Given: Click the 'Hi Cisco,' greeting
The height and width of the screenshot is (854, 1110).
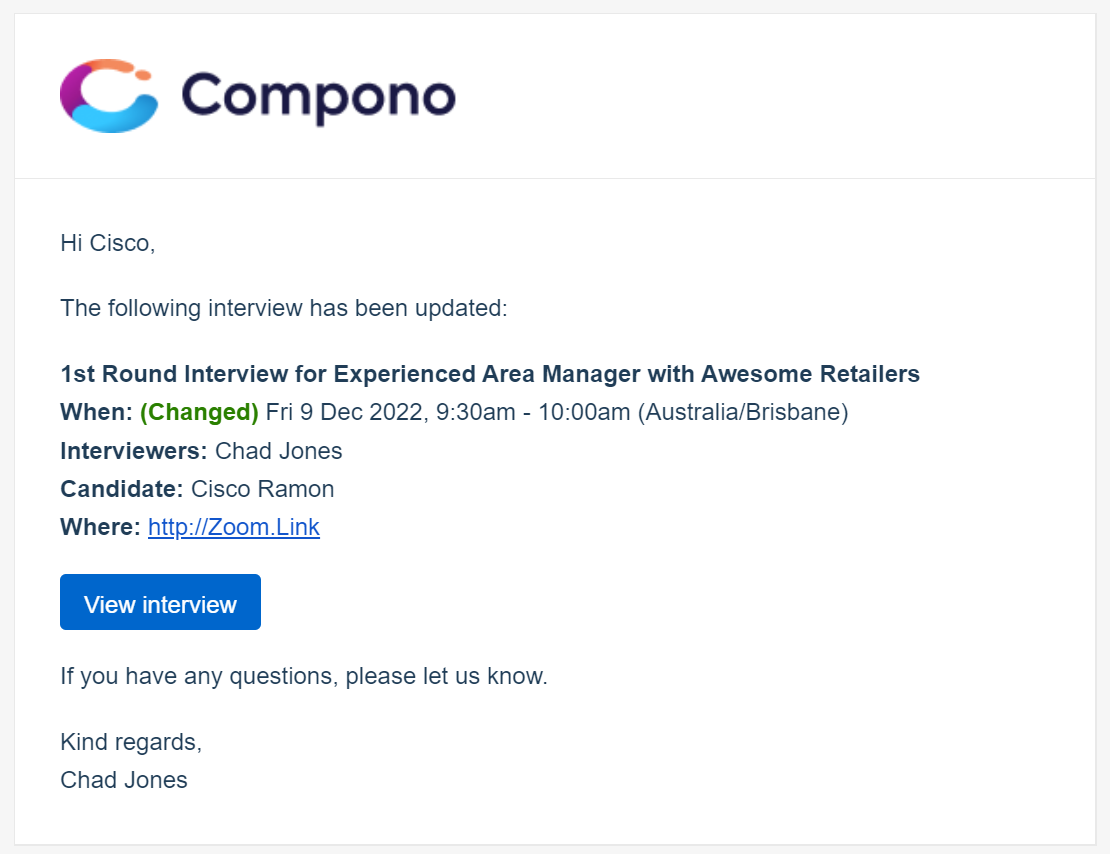Looking at the screenshot, I should pos(108,243).
